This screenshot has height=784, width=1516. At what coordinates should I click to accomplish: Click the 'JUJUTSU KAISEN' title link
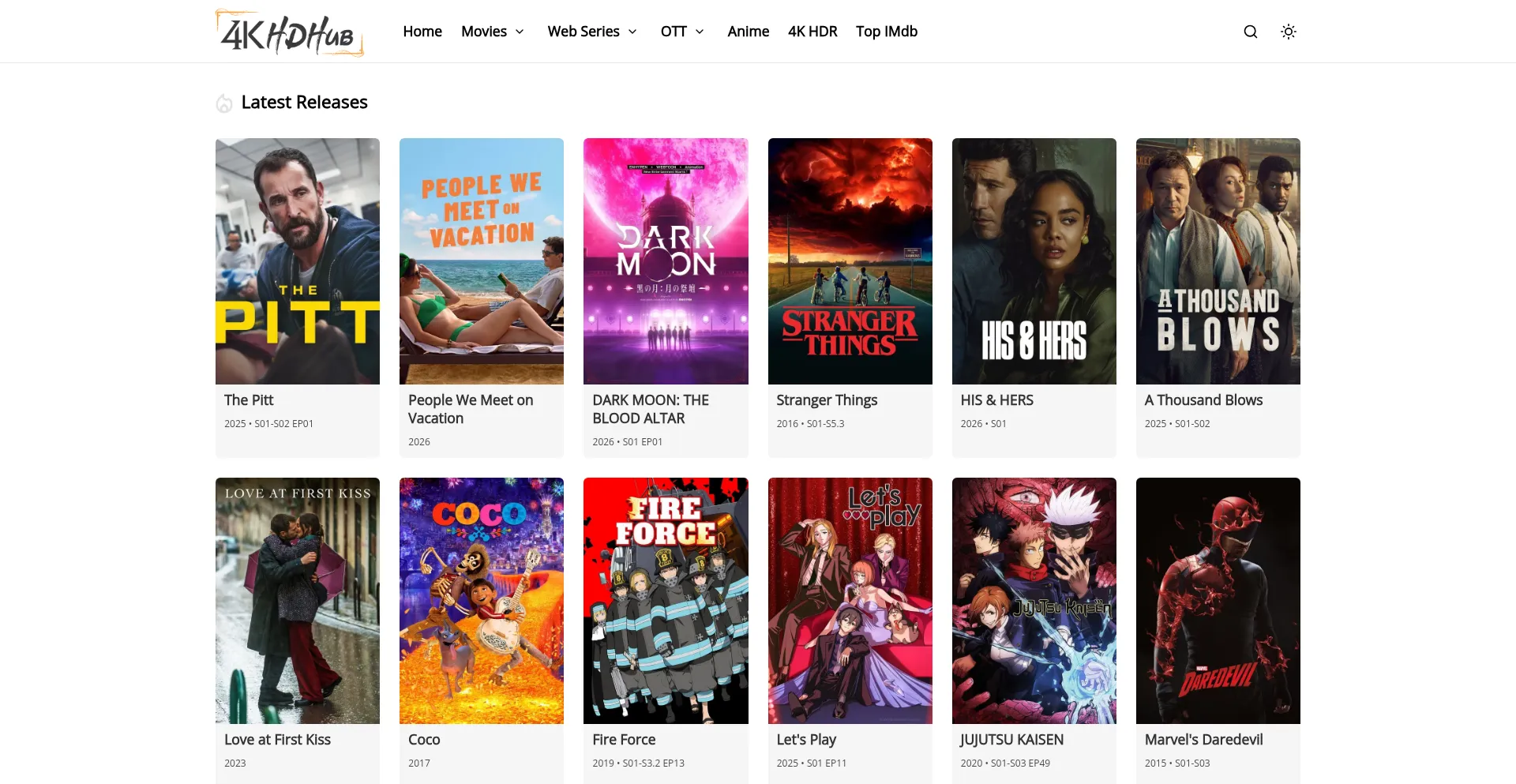tap(1011, 740)
